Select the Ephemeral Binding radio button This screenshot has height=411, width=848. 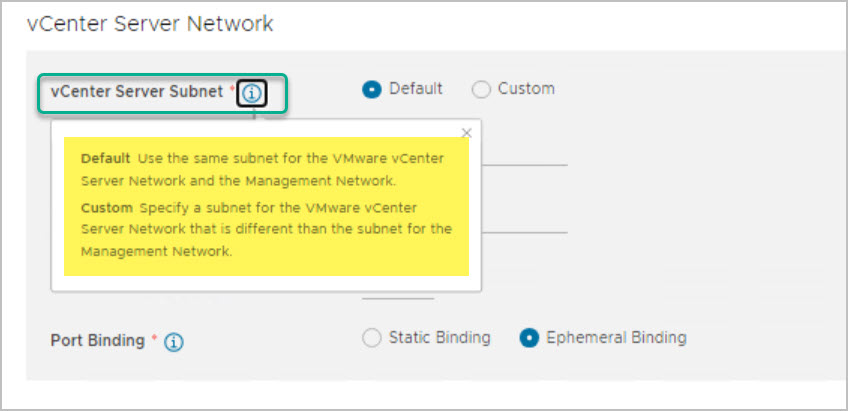(530, 338)
